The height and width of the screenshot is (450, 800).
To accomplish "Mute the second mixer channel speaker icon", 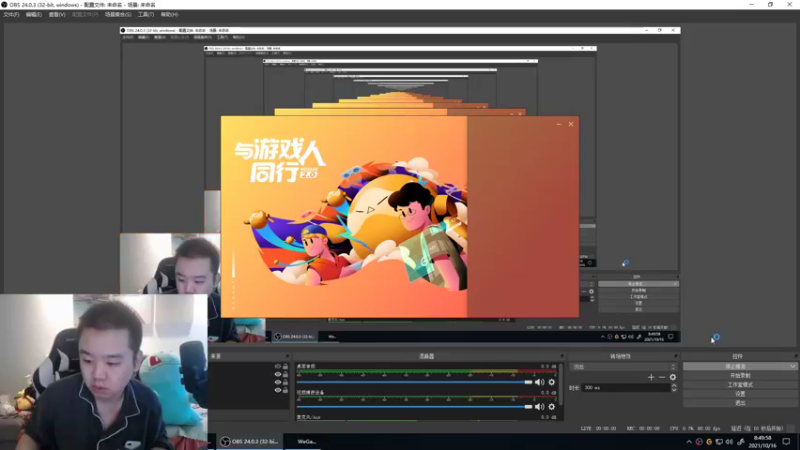I will click(x=539, y=407).
